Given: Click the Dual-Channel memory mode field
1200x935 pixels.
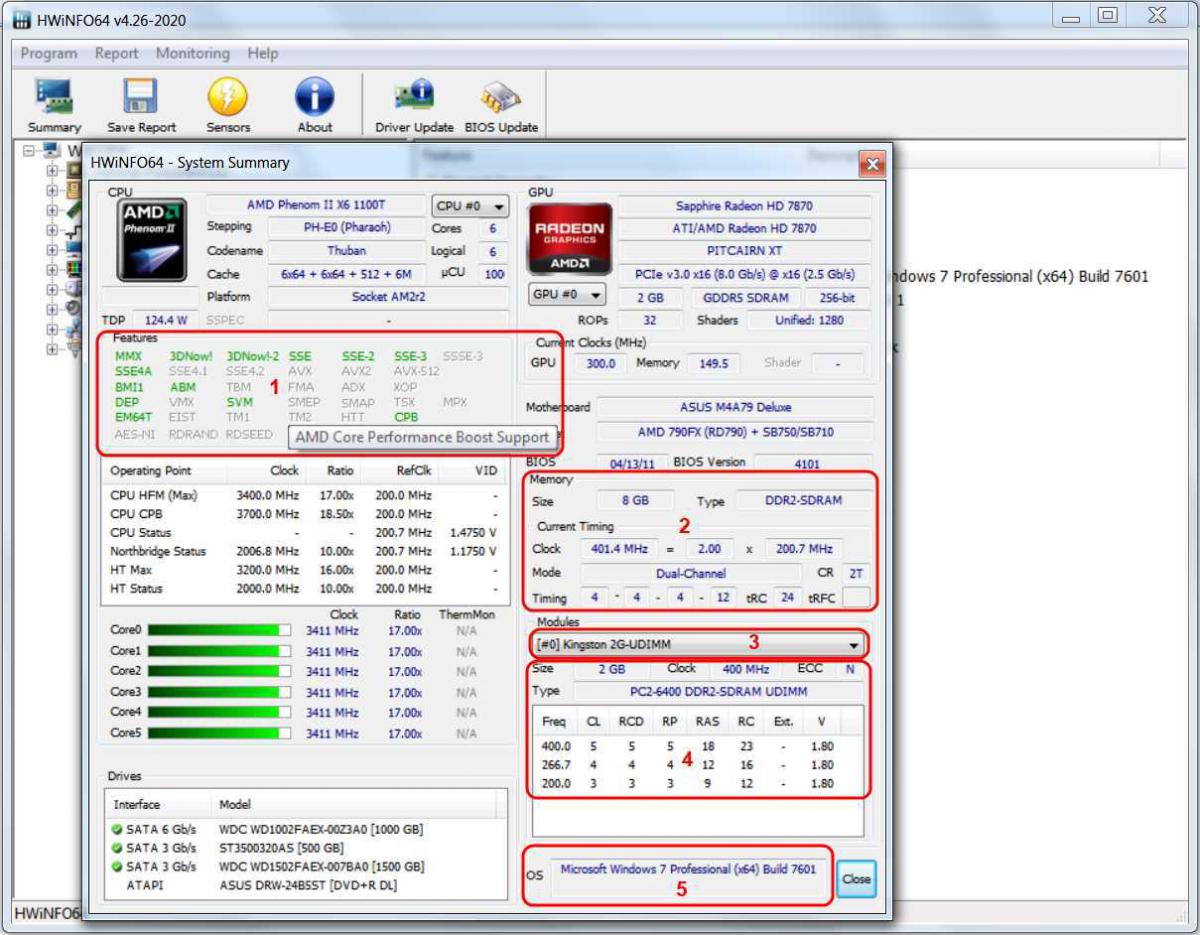Looking at the screenshot, I should point(691,574).
